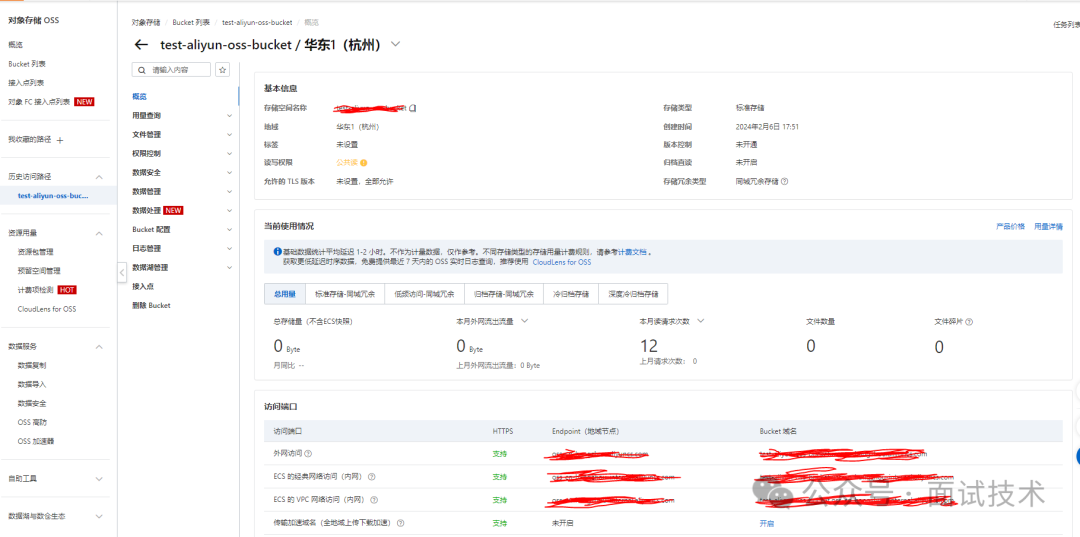Image resolution: width=1080 pixels, height=537 pixels.
Task: Open 用量详情 link
Action: 1048,227
